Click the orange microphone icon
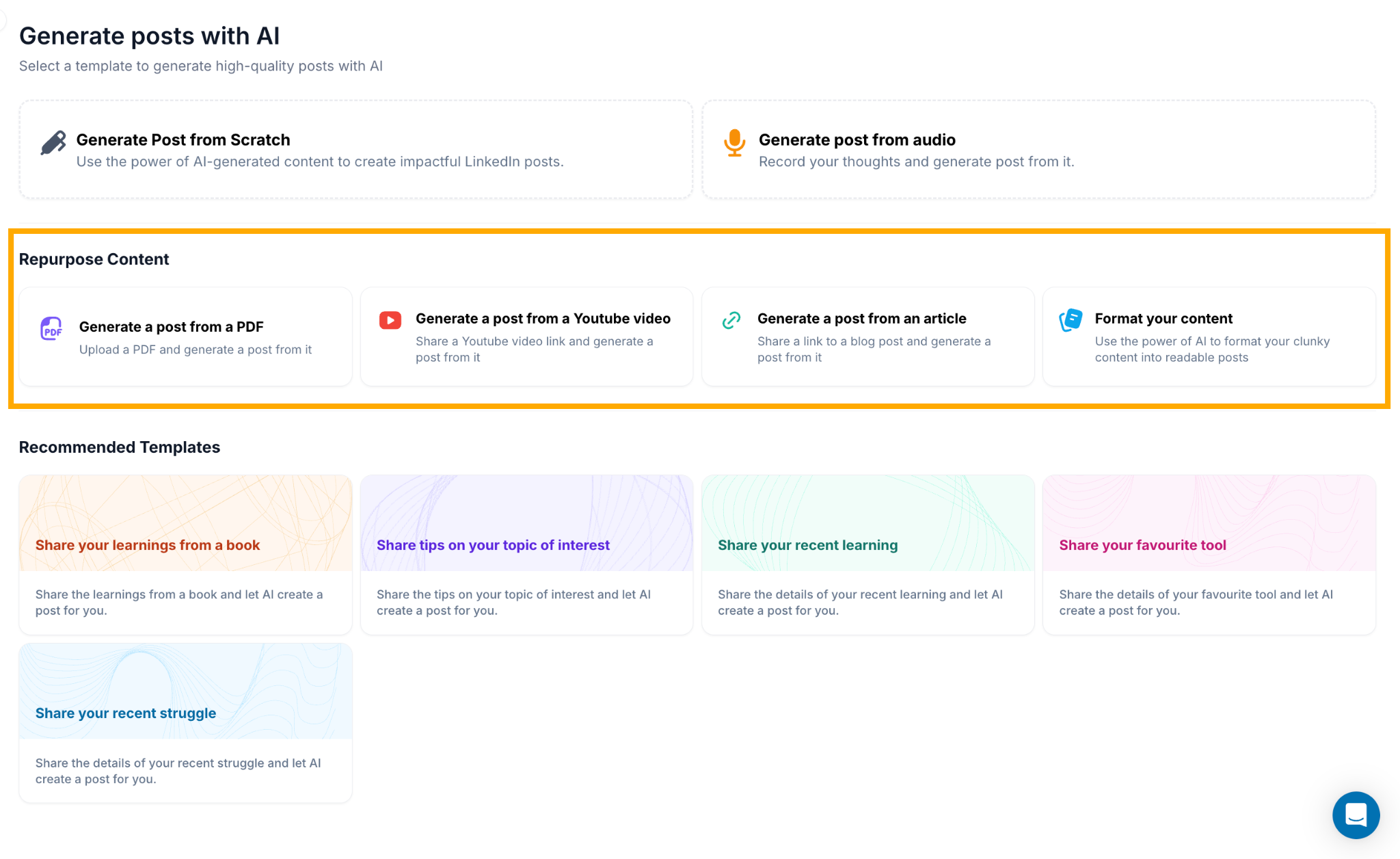 coord(735,143)
